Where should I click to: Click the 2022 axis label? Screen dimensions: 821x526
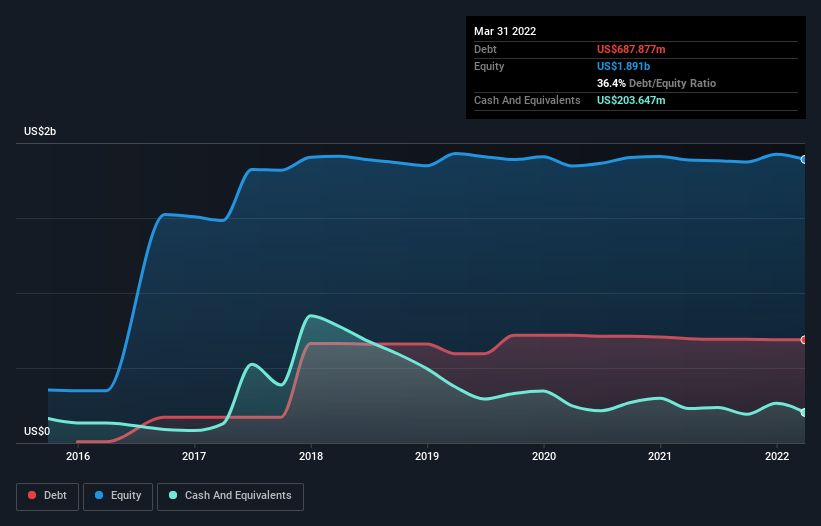777,456
